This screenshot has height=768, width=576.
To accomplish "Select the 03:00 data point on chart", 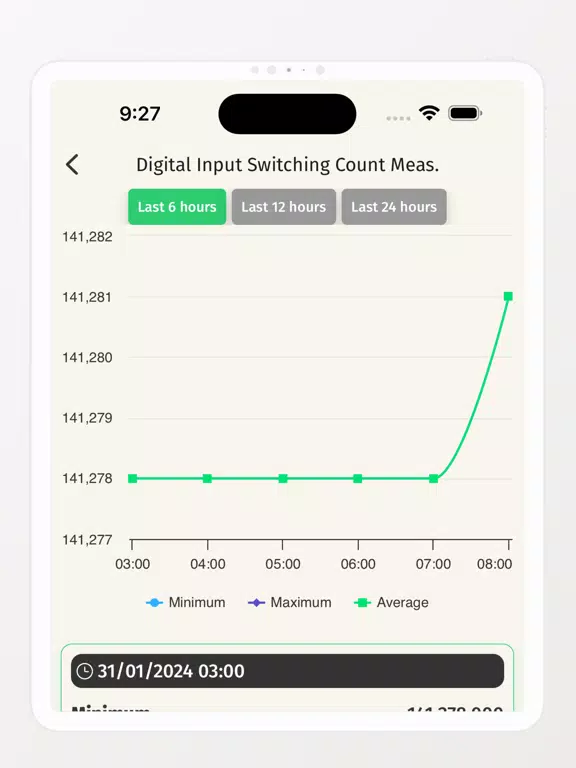I will click(132, 479).
